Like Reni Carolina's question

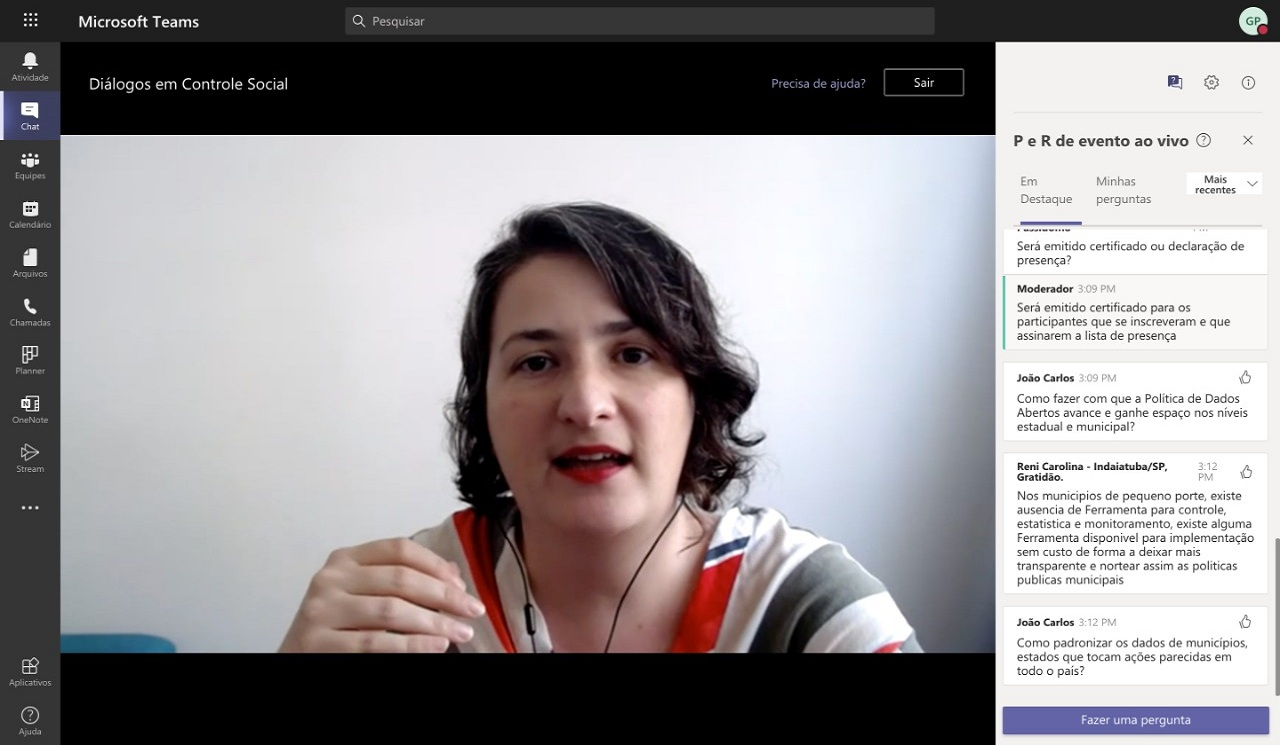click(x=1246, y=472)
